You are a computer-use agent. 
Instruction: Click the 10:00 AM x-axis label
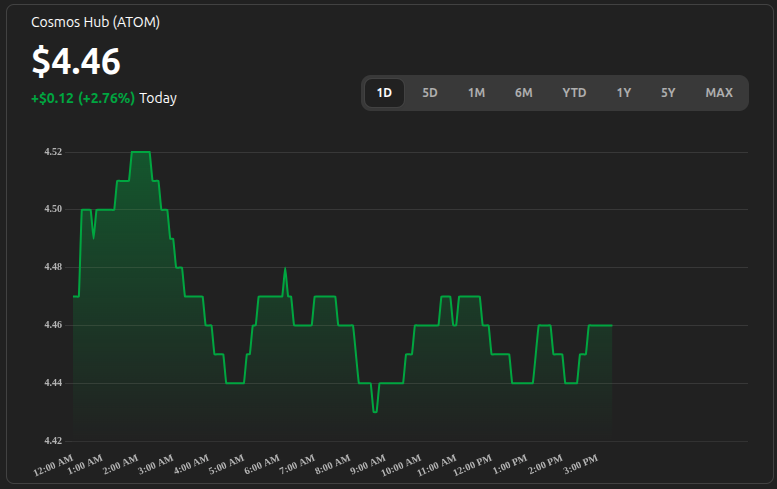click(x=401, y=465)
